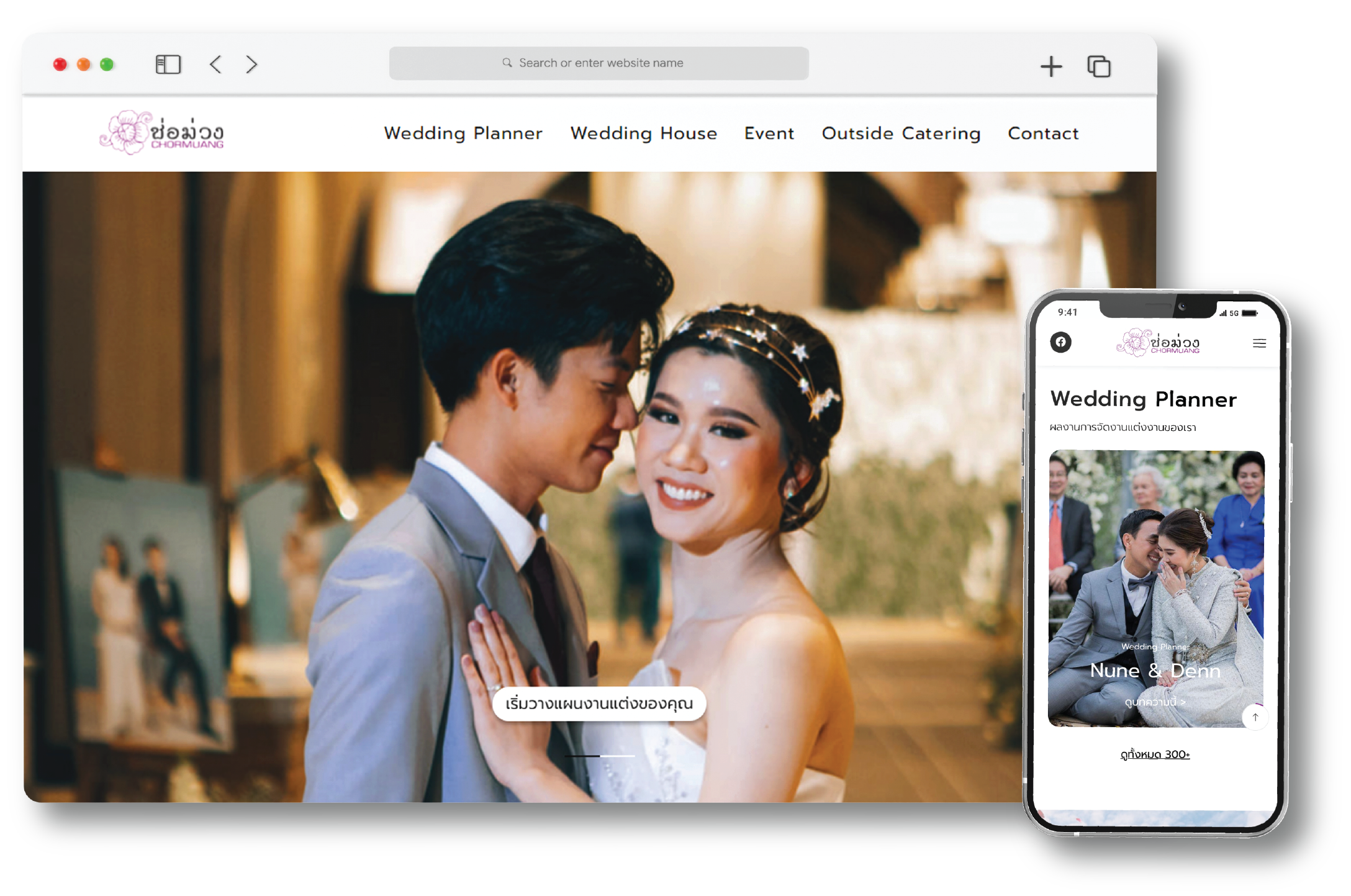Click the Contact nav link
1351x896 pixels.
click(x=1043, y=133)
